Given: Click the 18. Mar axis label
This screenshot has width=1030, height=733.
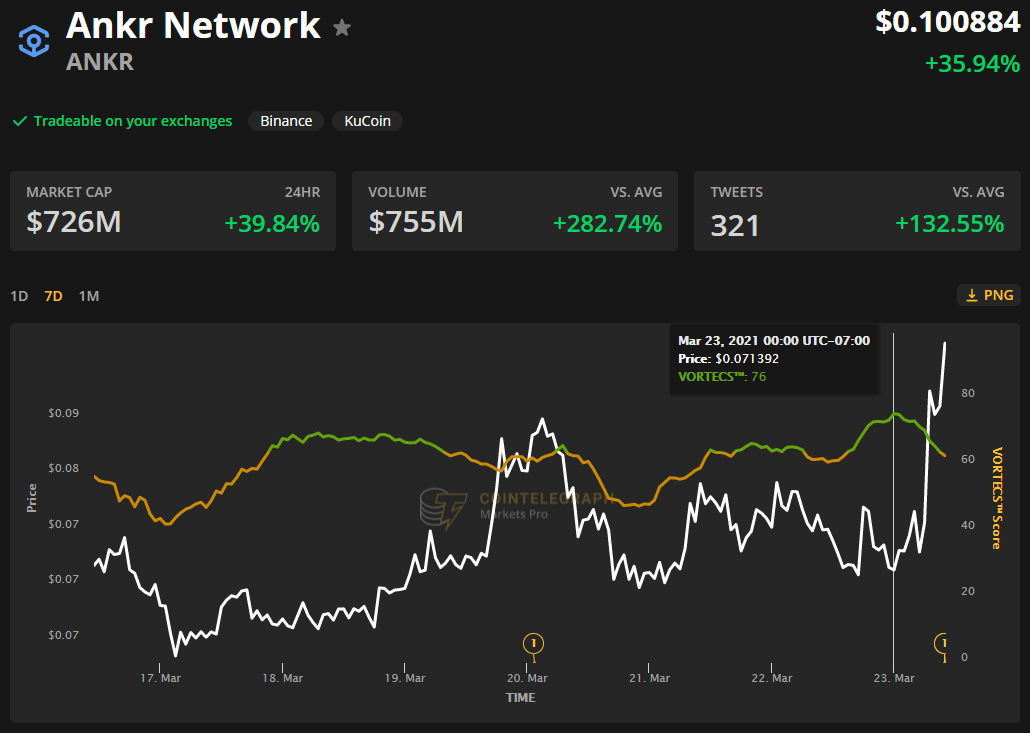Looking at the screenshot, I should (x=282, y=678).
